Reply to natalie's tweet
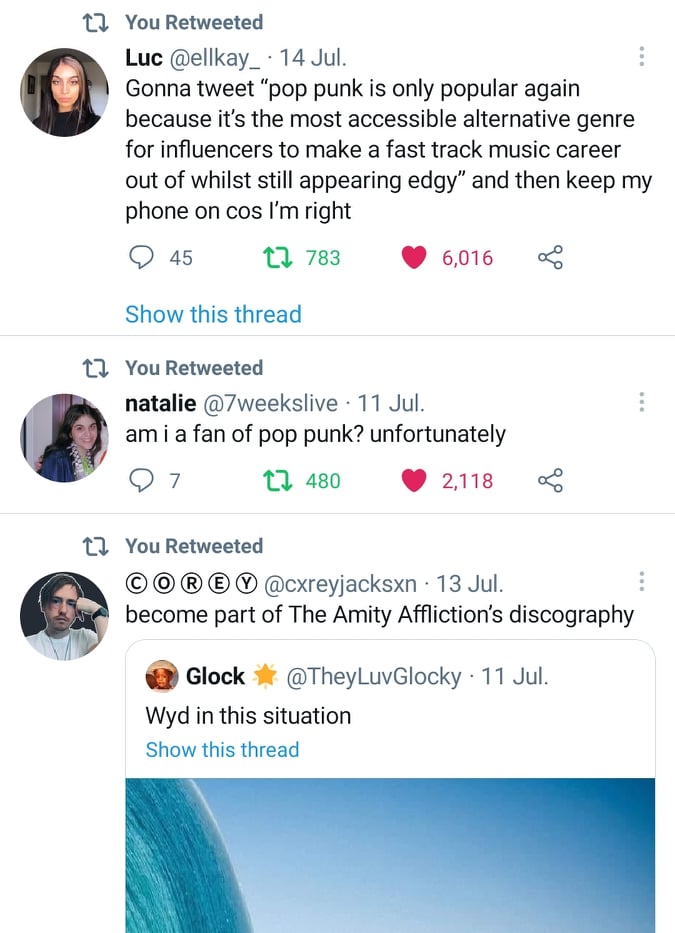Image resolution: width=675 pixels, height=933 pixels. click(141, 481)
